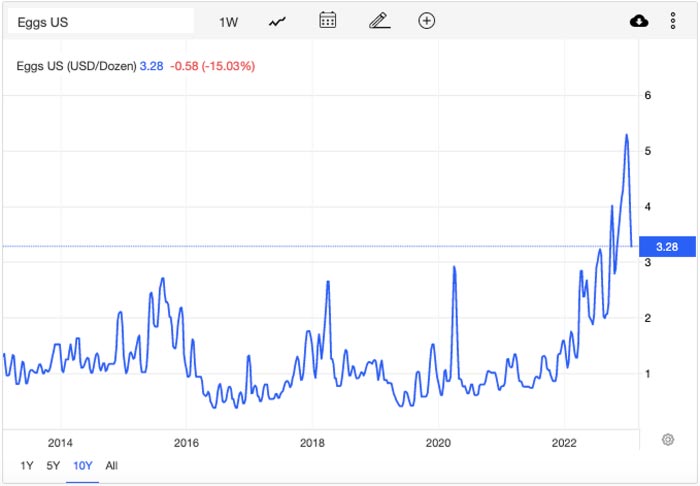
Task: Click the 1 y-axis label
Action: 648,374
